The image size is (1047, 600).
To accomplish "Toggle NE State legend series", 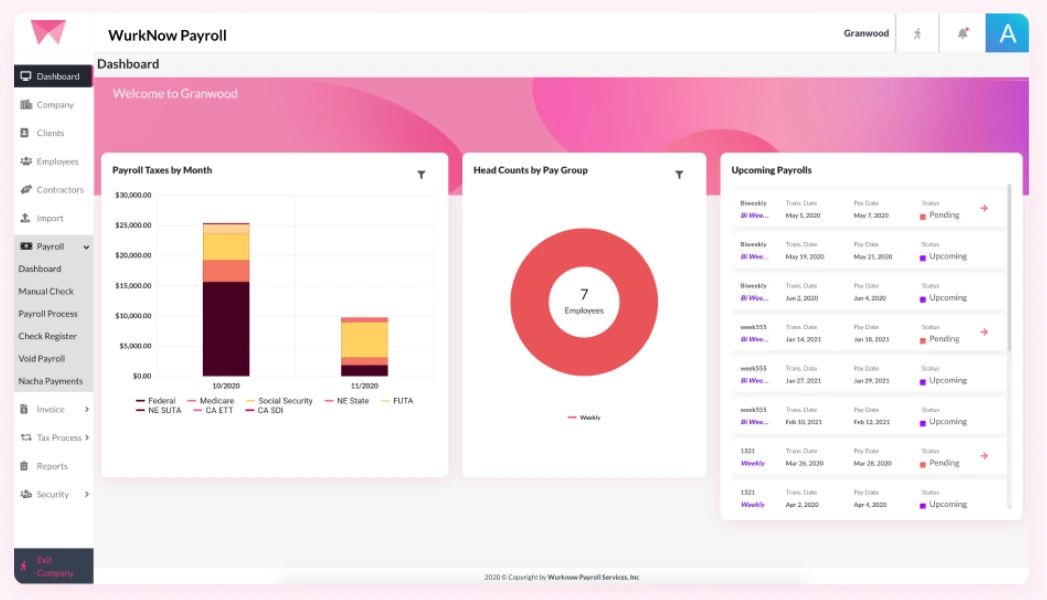I will click(x=347, y=401).
